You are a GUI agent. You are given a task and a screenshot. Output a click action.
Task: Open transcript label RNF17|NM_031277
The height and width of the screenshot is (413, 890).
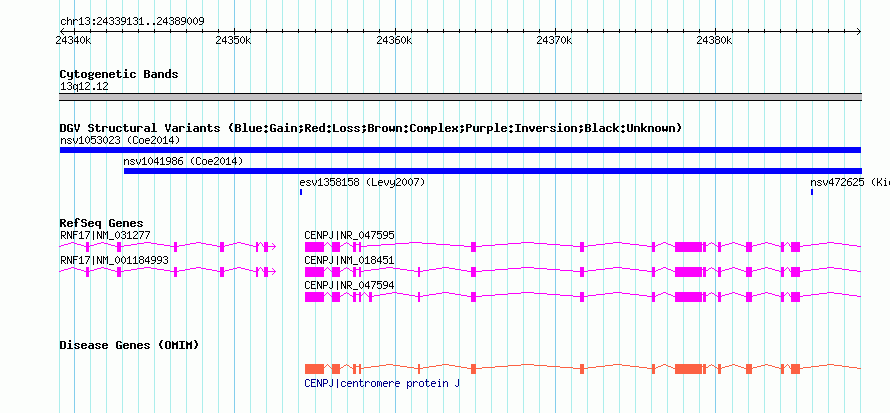click(105, 235)
